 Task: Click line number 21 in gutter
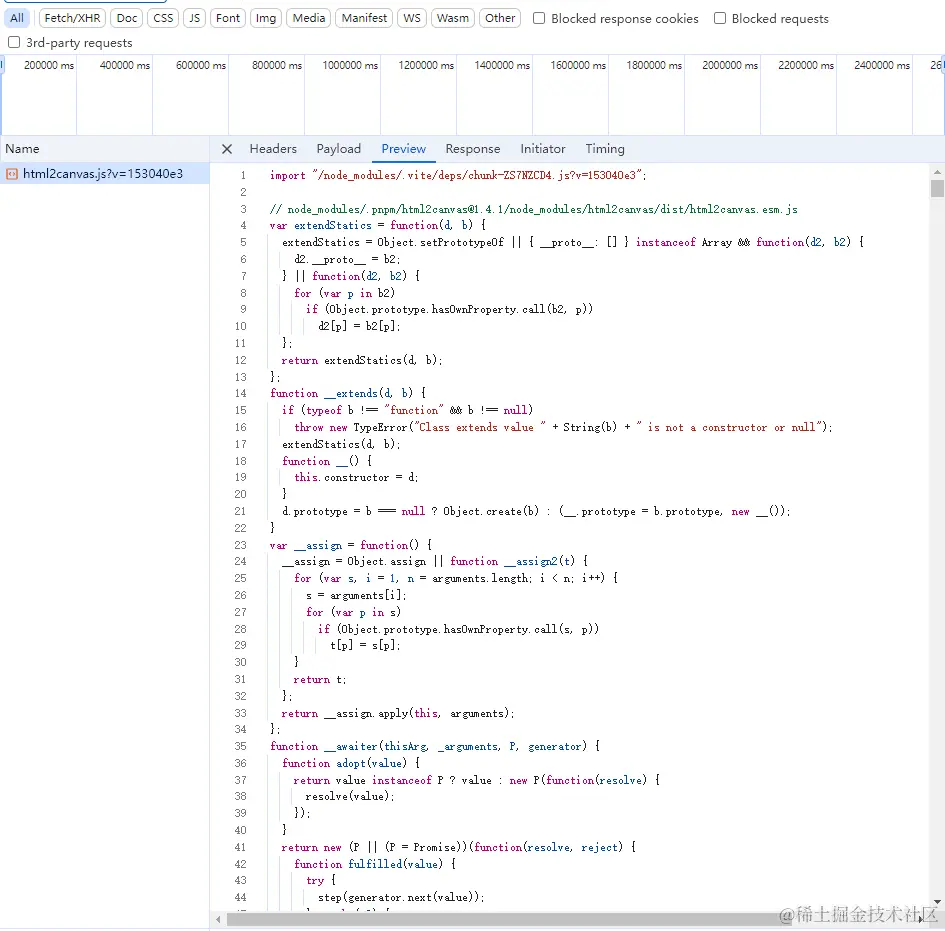240,511
